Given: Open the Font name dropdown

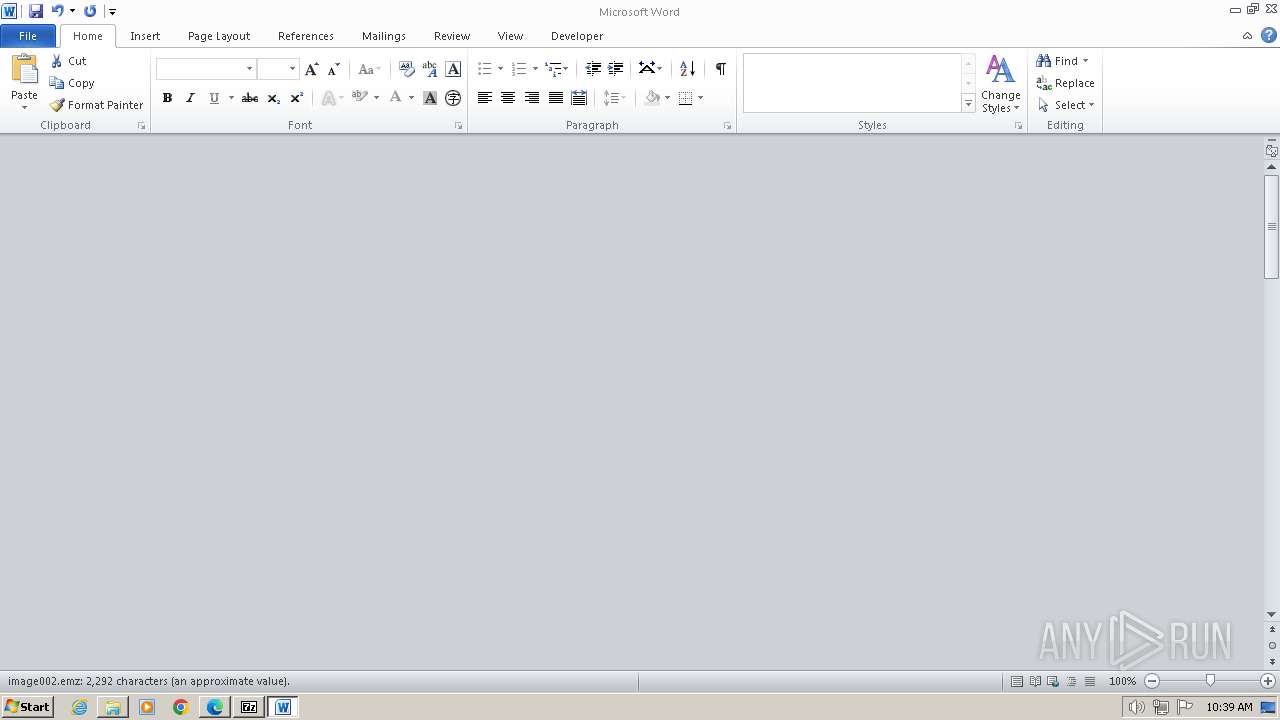Looking at the screenshot, I should coord(249,69).
